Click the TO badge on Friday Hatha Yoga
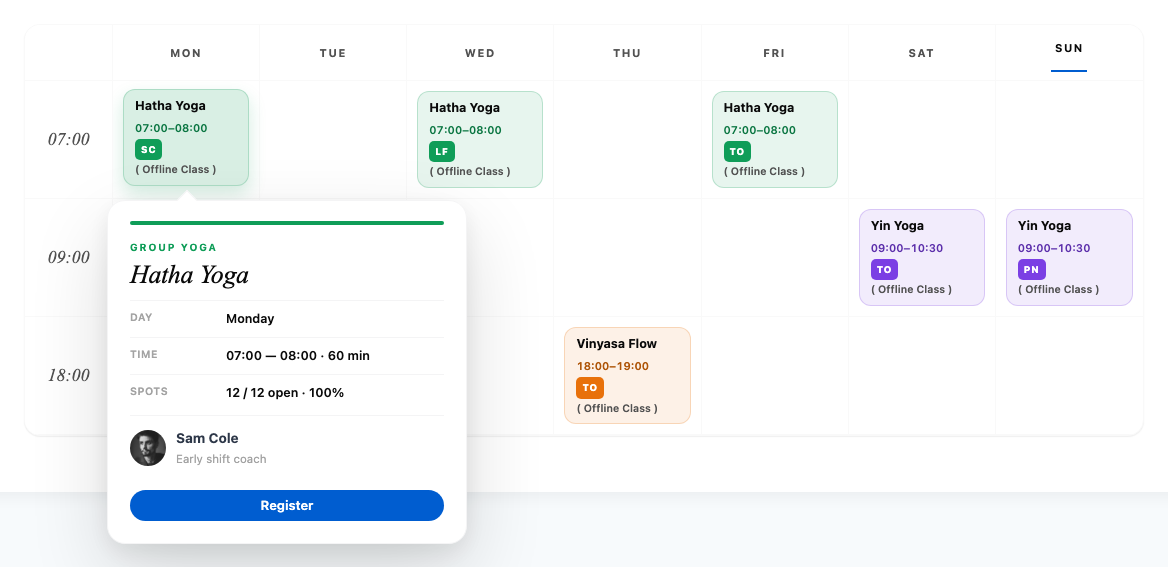The height and width of the screenshot is (567, 1168). (737, 151)
